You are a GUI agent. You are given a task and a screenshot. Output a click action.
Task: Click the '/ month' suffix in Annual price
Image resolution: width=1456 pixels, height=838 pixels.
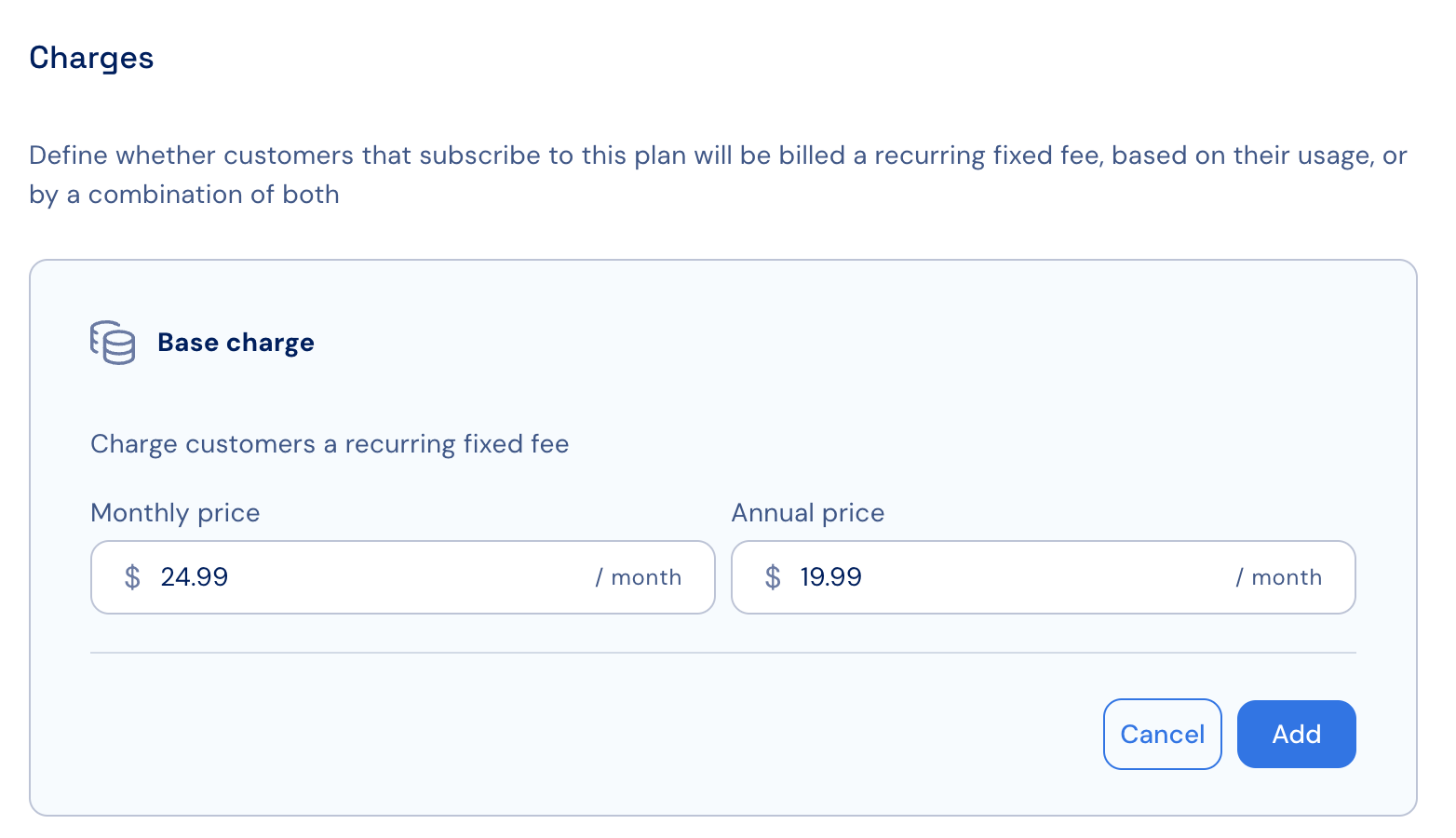pyautogui.click(x=1279, y=577)
